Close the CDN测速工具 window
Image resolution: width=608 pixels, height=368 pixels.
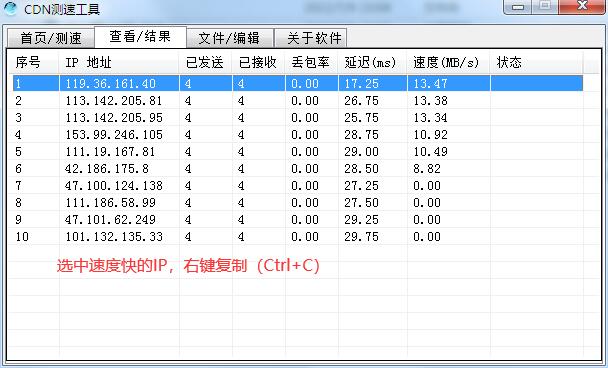pos(582,7)
